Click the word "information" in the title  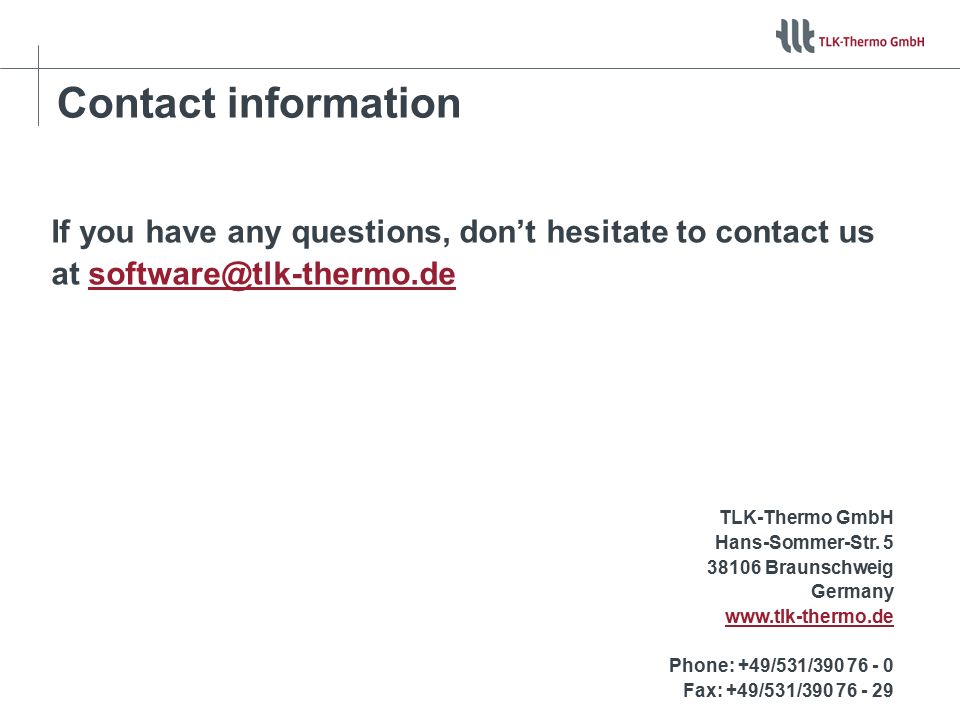tap(343, 103)
